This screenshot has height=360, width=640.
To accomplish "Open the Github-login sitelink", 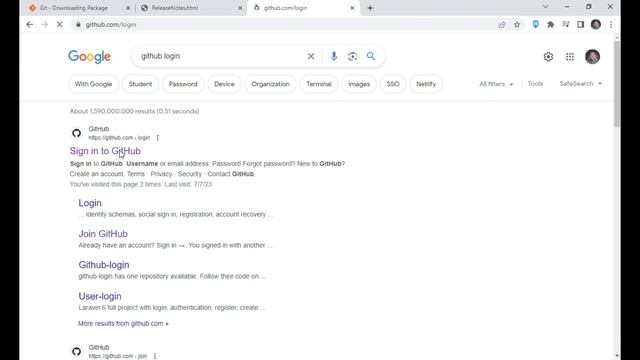I will click(104, 265).
